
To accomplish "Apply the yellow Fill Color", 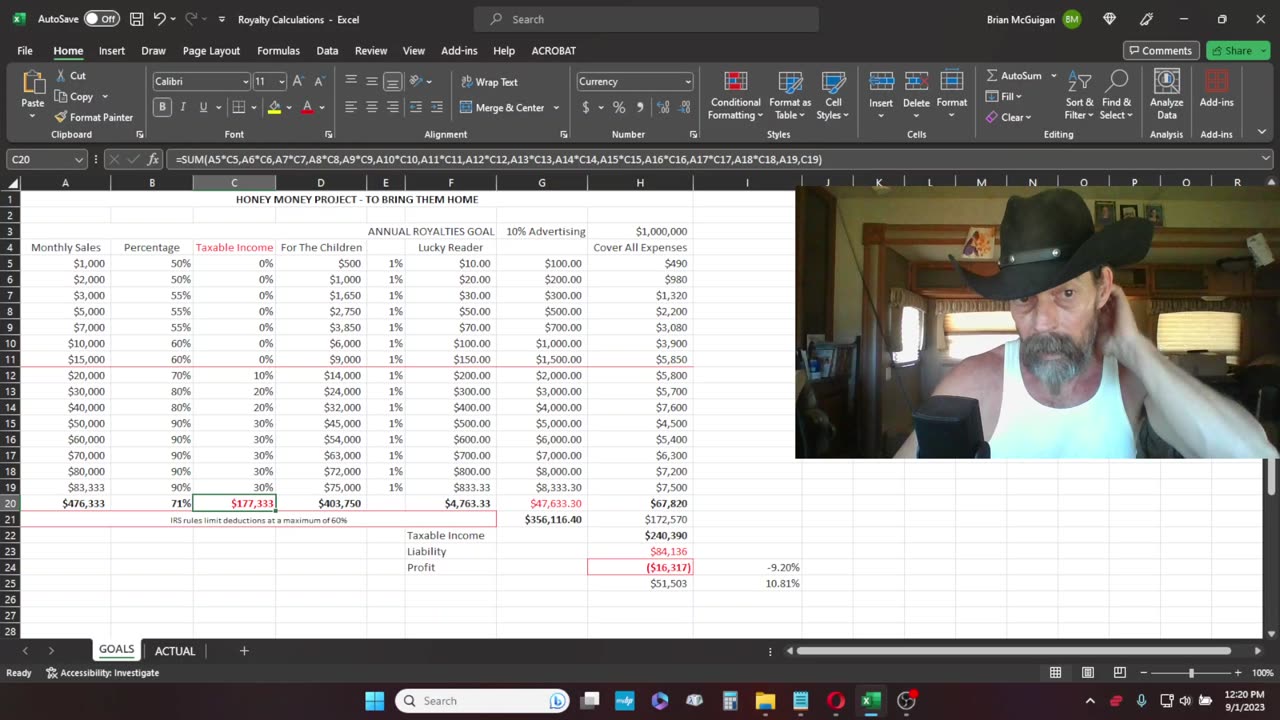I will pyautogui.click(x=274, y=107).
